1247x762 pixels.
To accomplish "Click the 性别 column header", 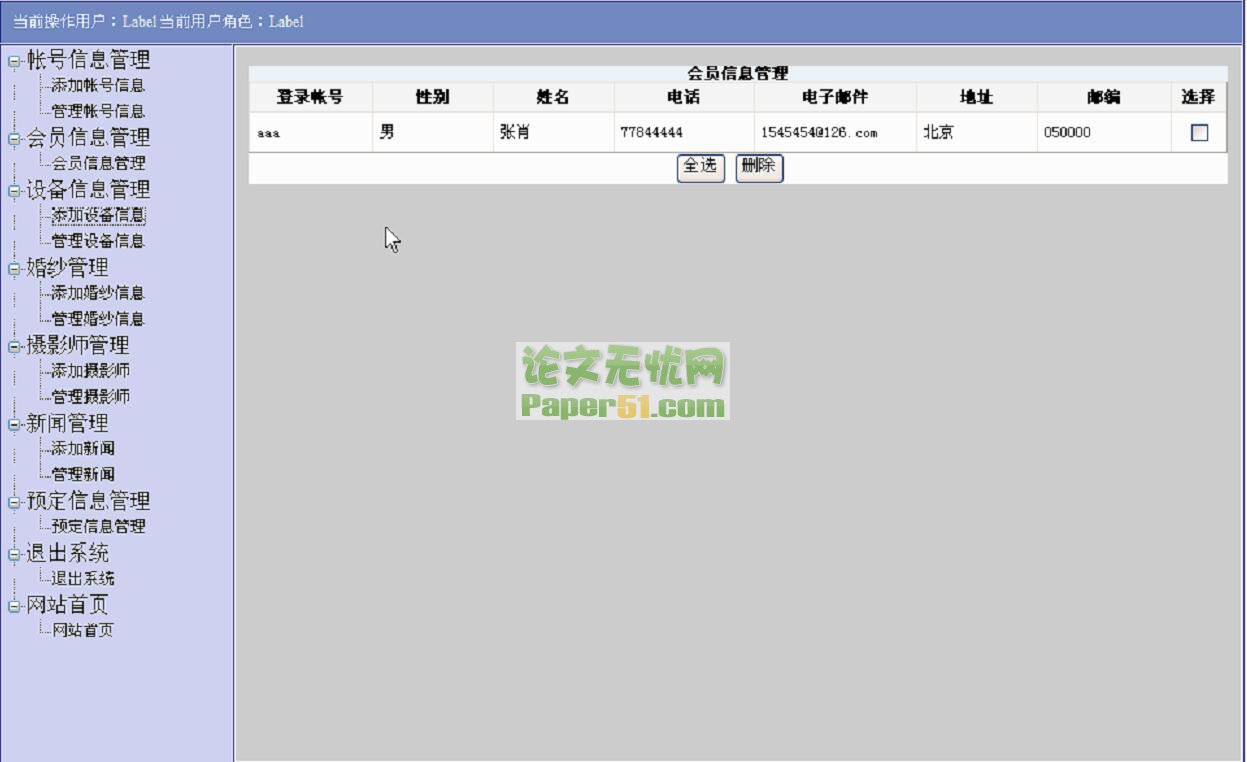I will (432, 97).
